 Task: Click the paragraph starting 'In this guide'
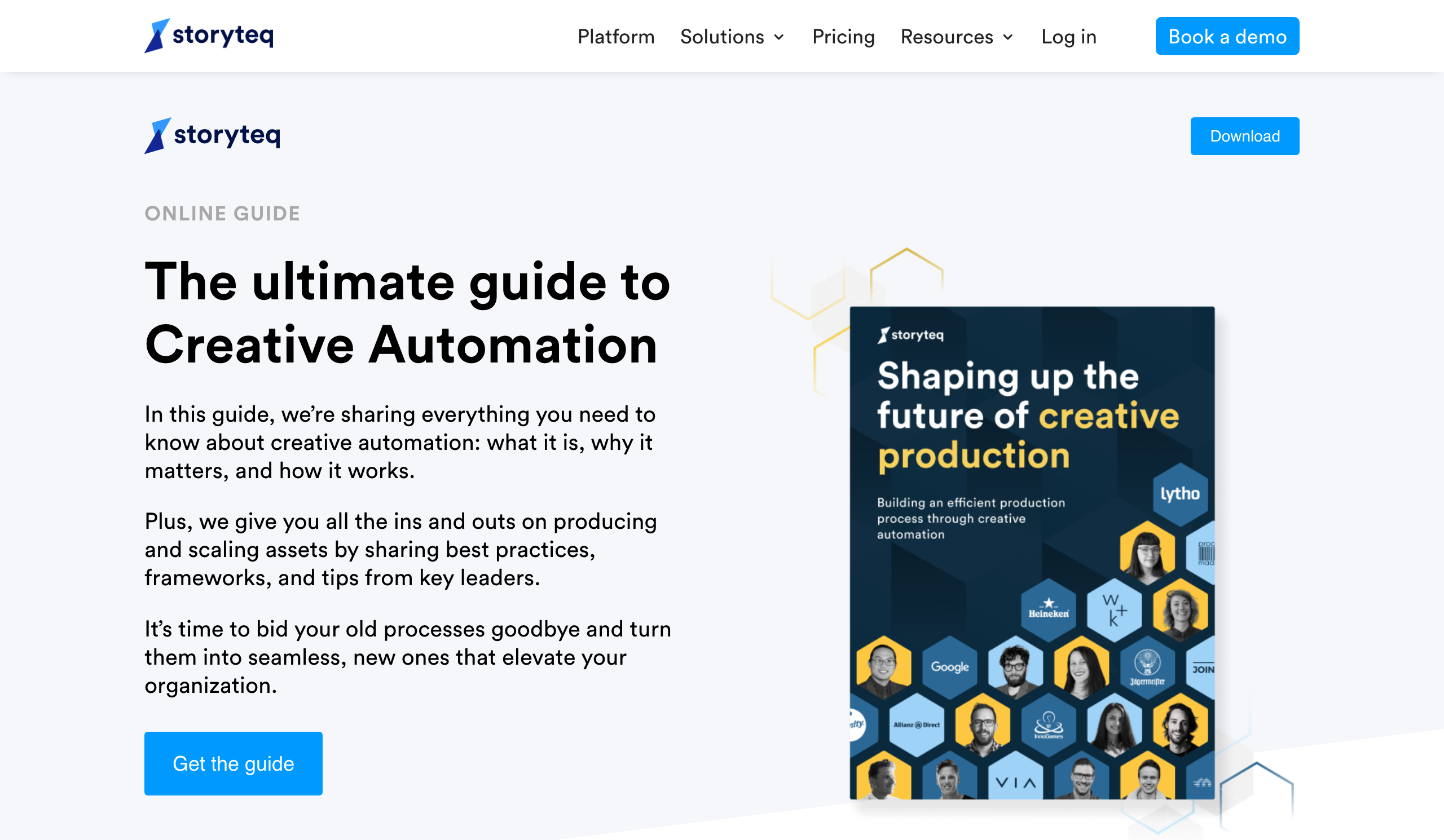tap(400, 442)
